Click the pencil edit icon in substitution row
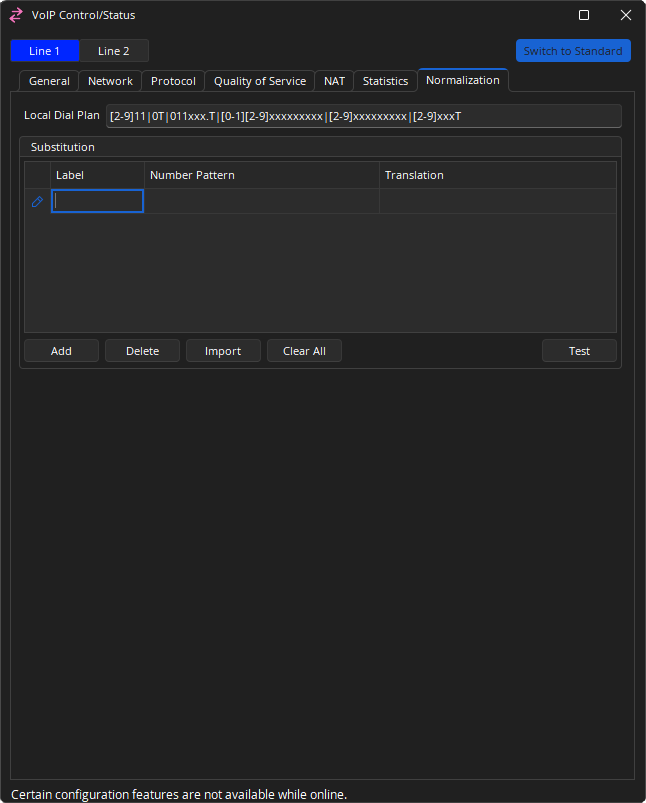Image resolution: width=646 pixels, height=803 pixels. pos(37,201)
